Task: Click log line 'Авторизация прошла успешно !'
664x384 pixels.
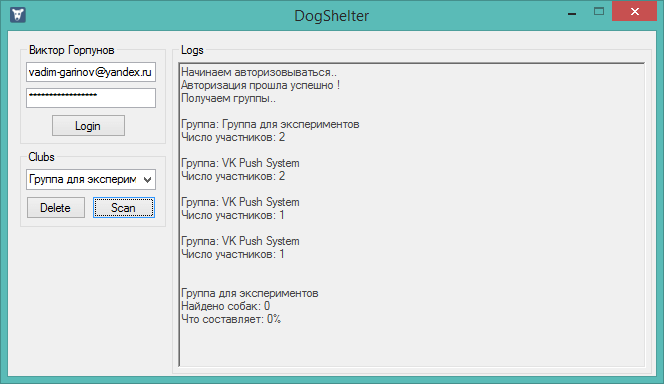Action: point(260,85)
